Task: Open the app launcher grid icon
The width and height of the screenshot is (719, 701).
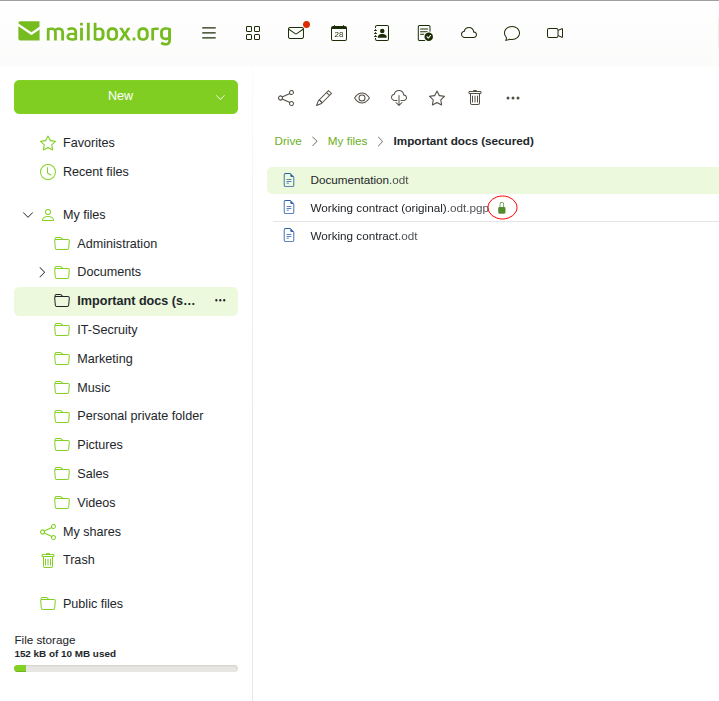Action: pyautogui.click(x=253, y=33)
